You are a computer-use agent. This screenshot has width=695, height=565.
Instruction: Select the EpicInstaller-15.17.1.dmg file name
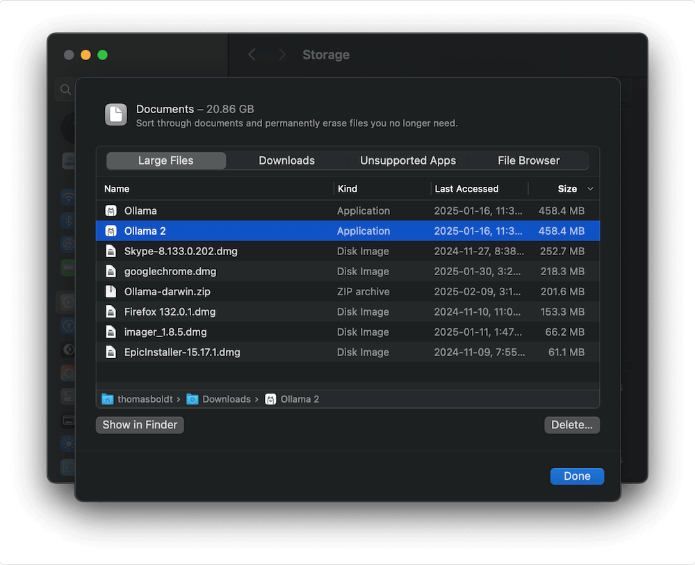pos(182,352)
